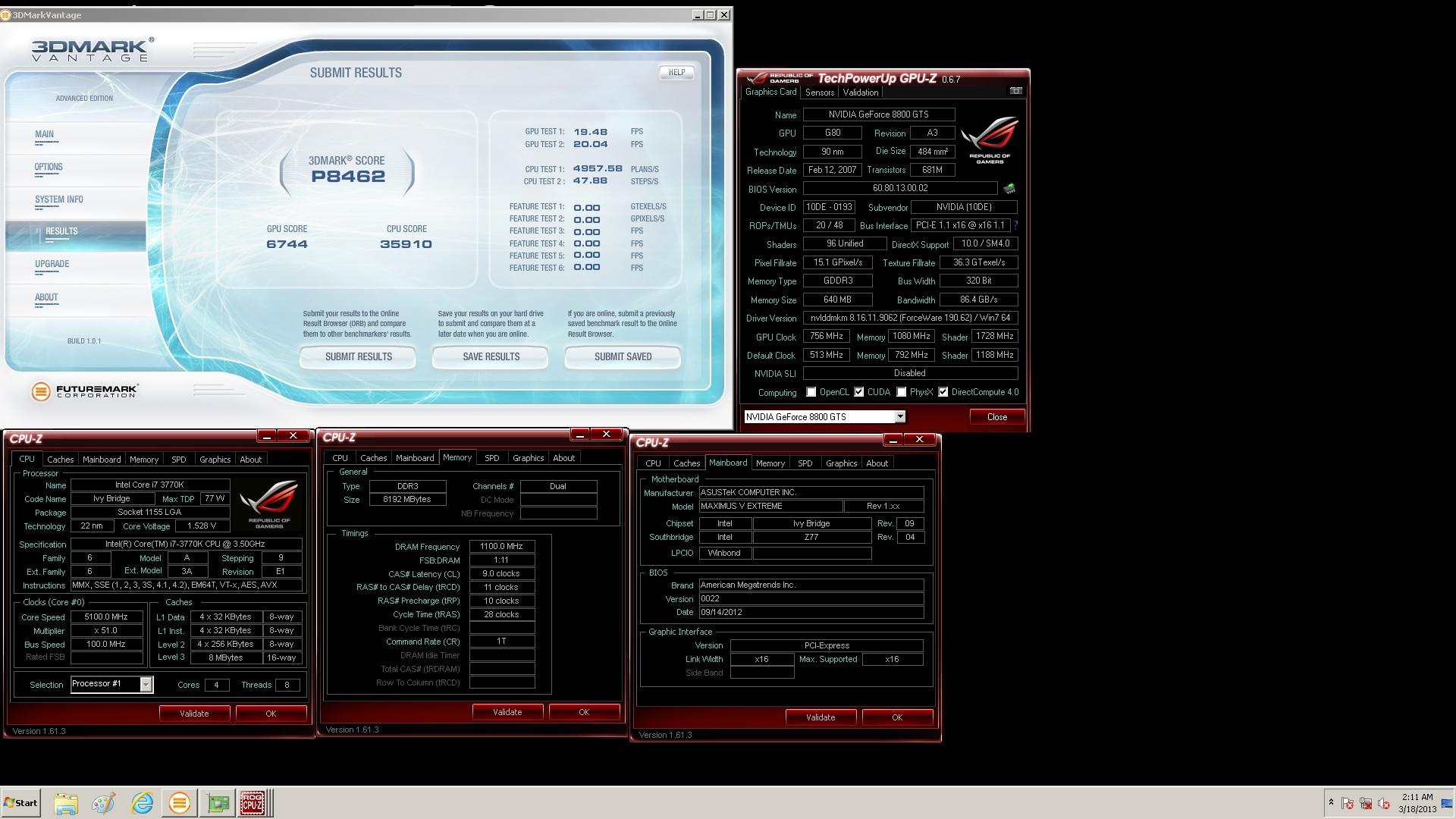
Task: Click OK in the middle CPU-Z window
Action: tap(584, 712)
